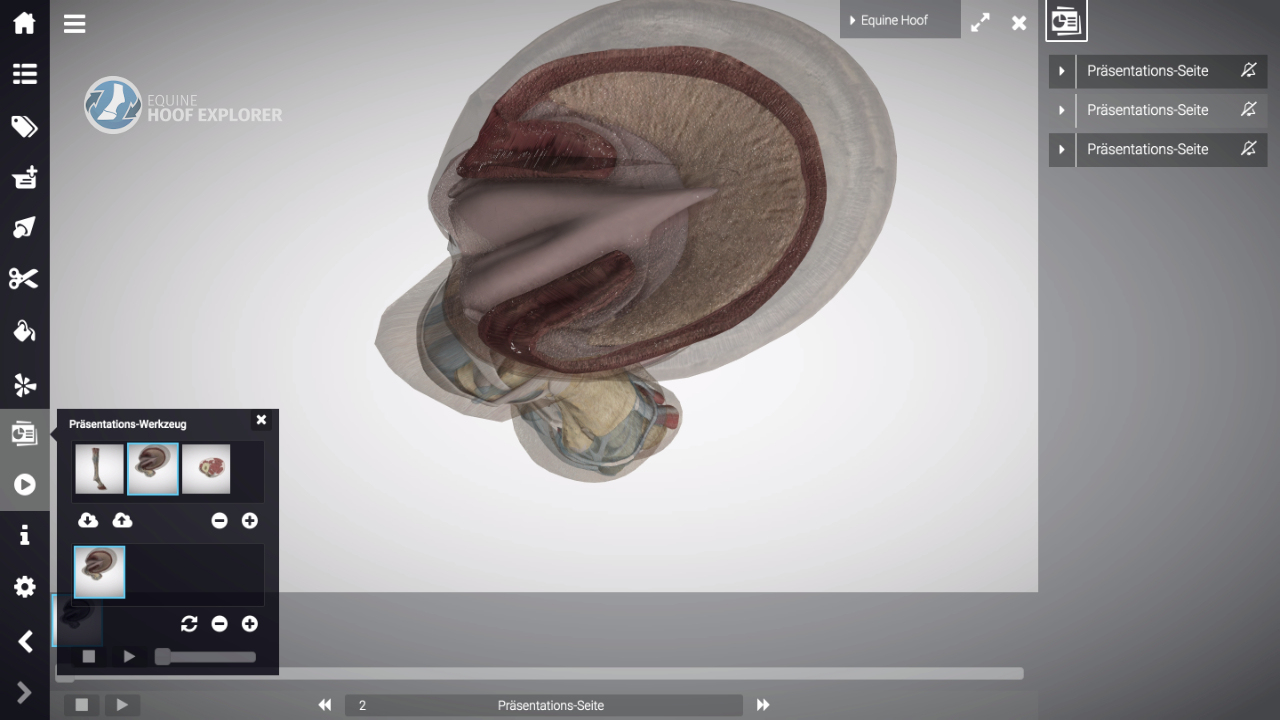
Task: Click the bottom timeline scrubber bar
Action: pos(539,674)
